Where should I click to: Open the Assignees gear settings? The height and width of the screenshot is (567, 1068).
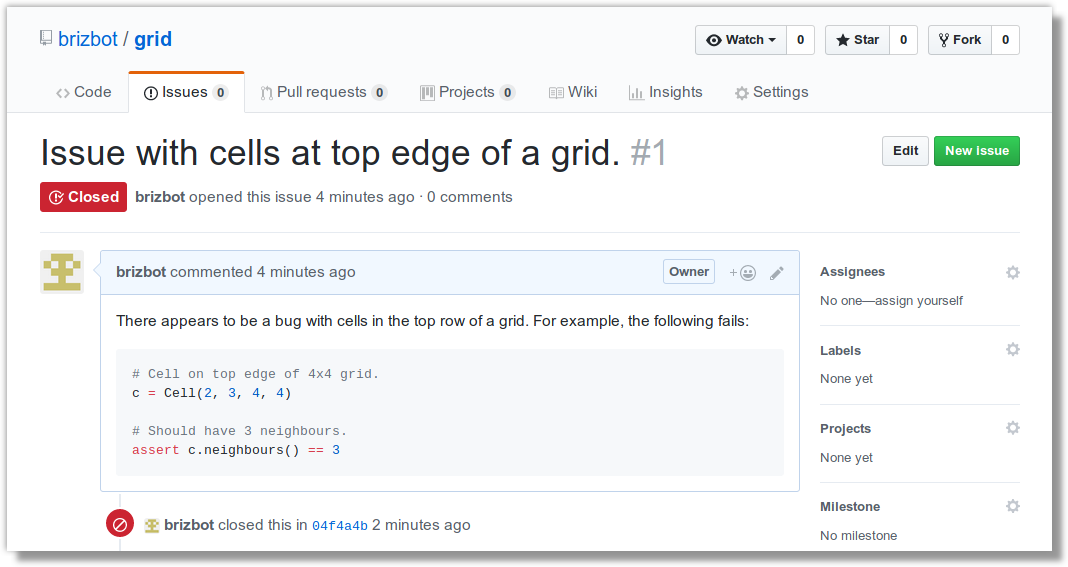point(1012,272)
